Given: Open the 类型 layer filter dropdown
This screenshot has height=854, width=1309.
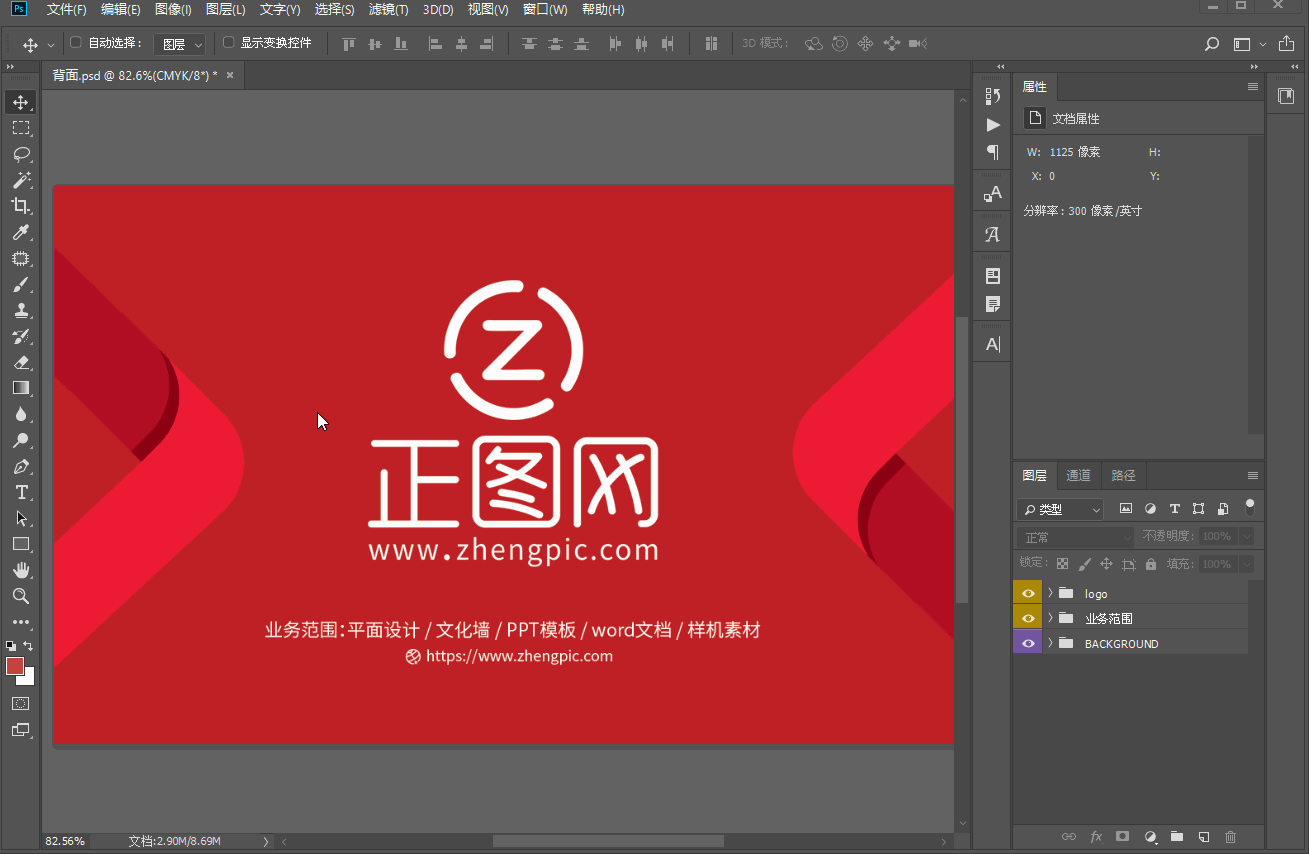Looking at the screenshot, I should pos(1060,509).
